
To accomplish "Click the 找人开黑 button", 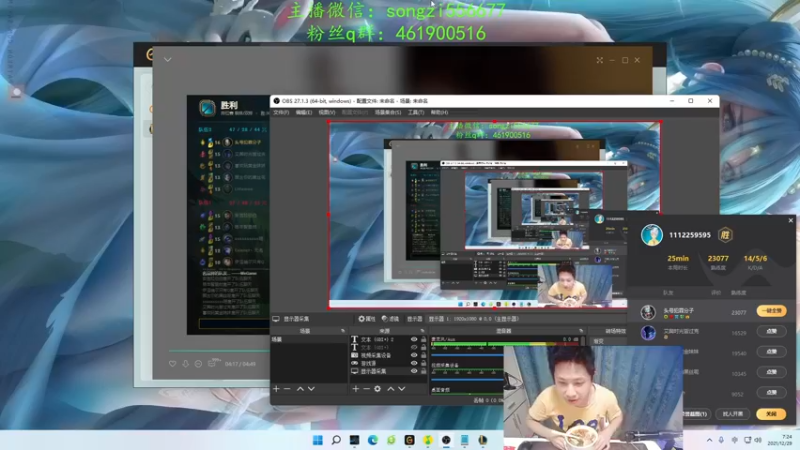I will [733, 414].
